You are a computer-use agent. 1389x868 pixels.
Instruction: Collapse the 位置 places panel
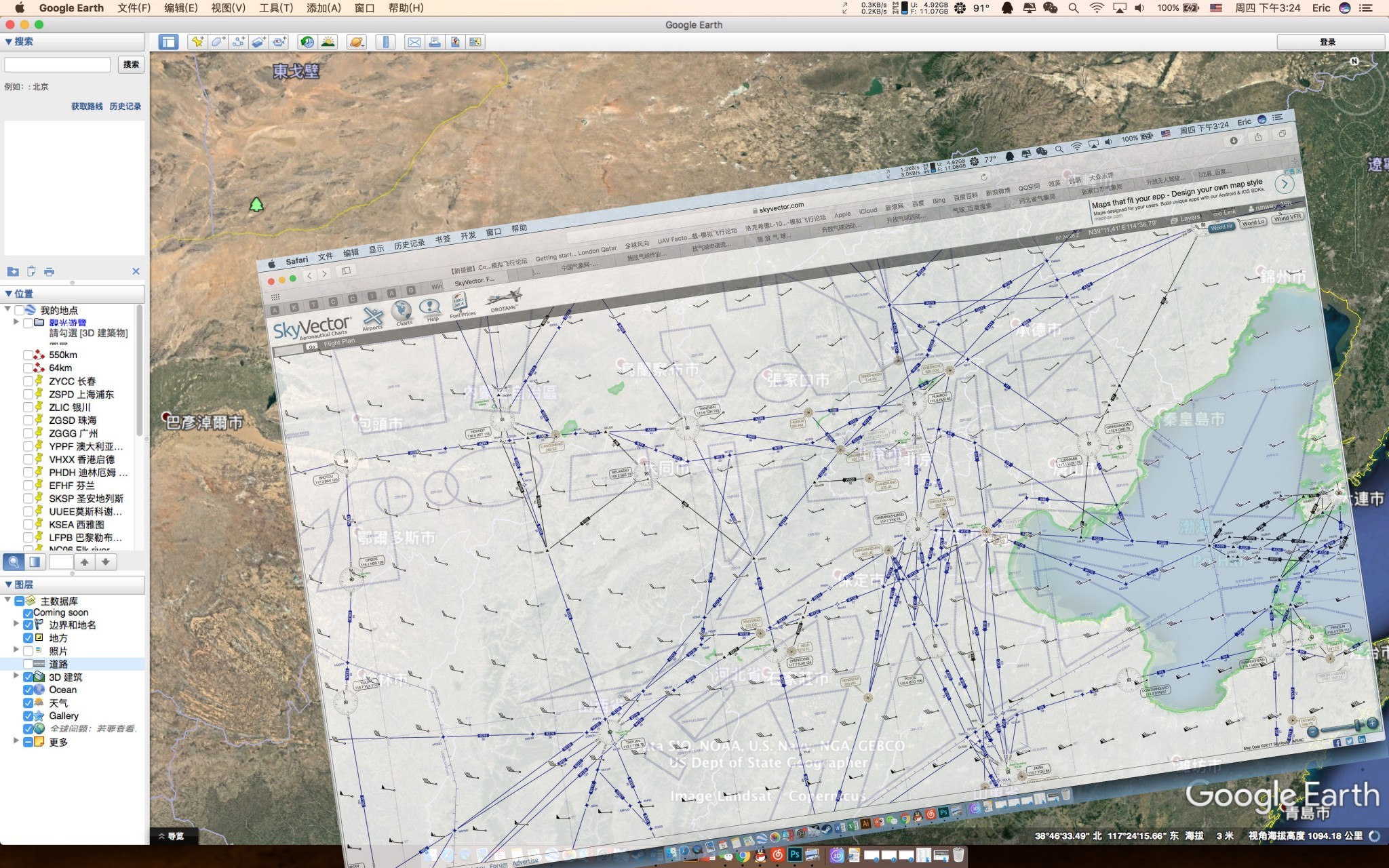9,294
